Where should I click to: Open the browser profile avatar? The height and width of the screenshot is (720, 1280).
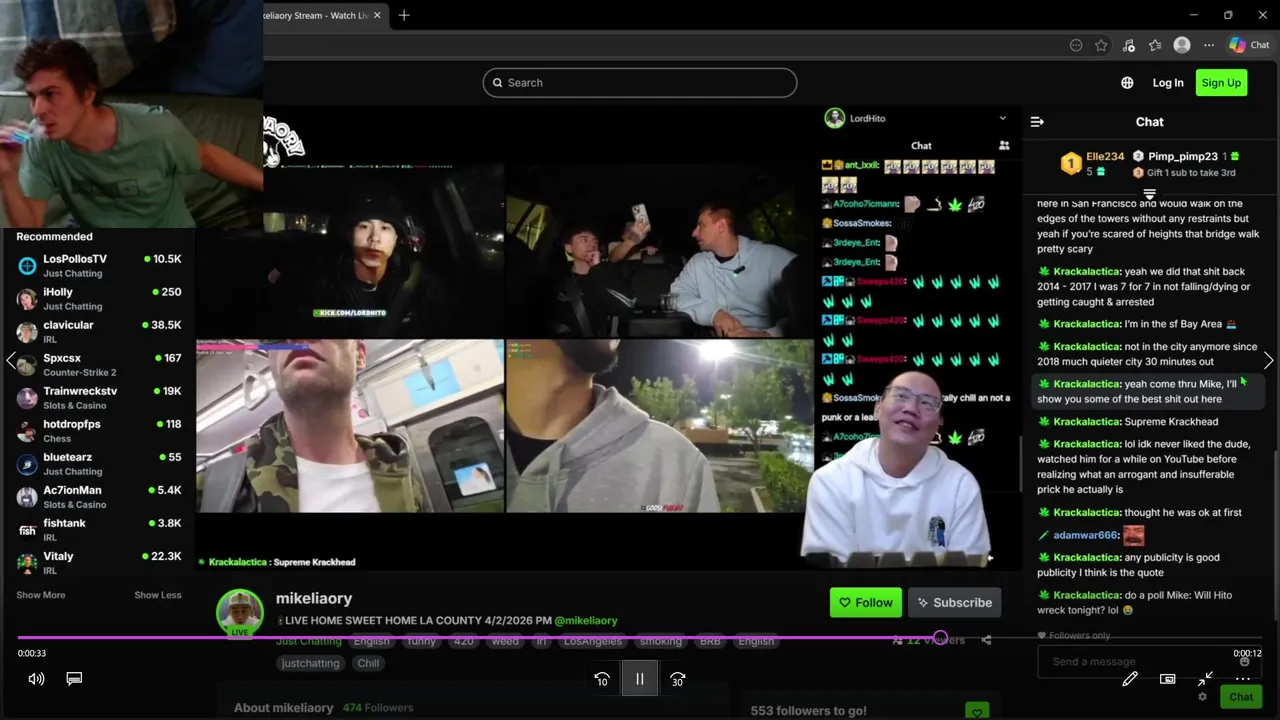[1182, 45]
